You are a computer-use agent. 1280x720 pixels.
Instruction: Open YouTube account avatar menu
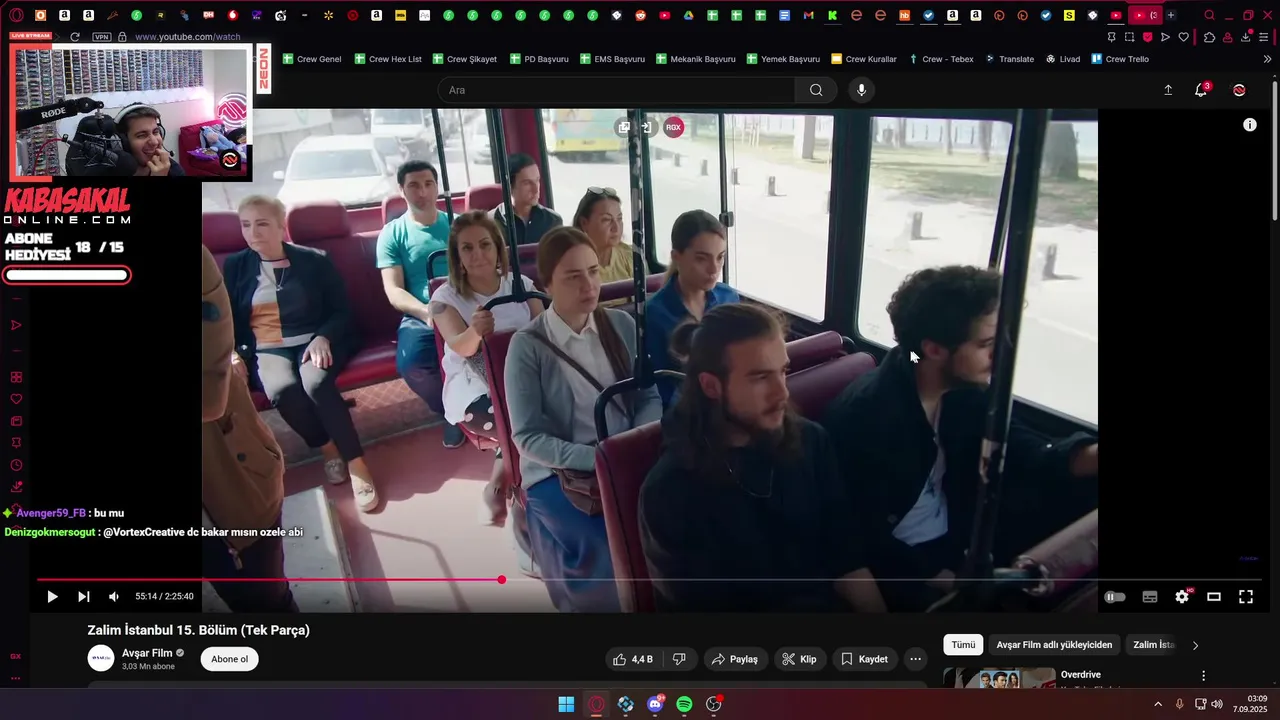(x=1239, y=90)
